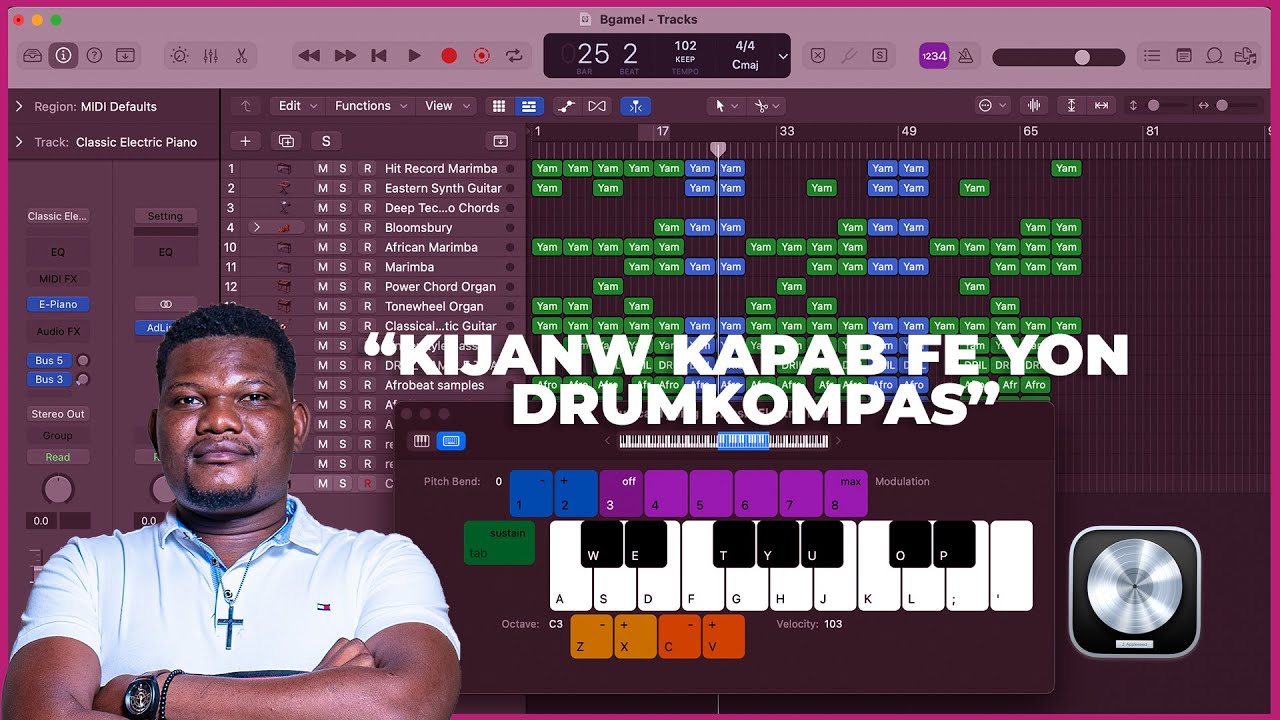
Task: Open the Audio FX slot
Action: coord(58,331)
